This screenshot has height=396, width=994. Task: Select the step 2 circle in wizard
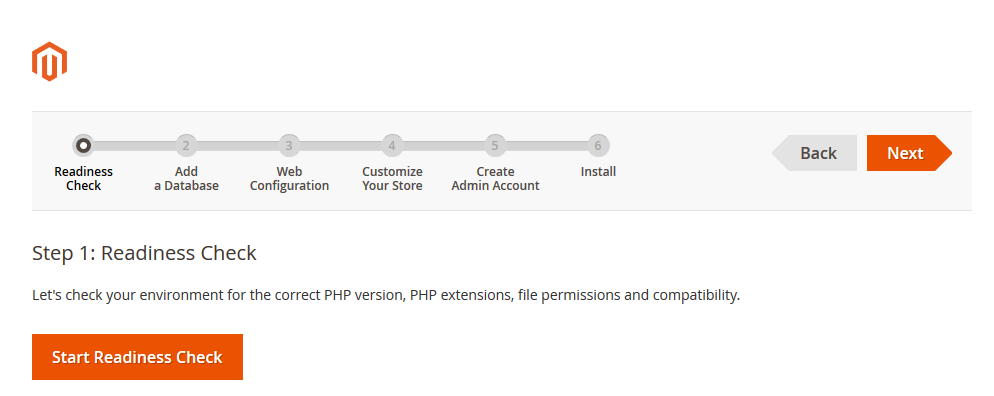[x=186, y=146]
